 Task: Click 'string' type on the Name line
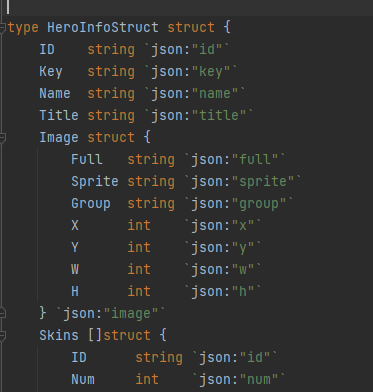point(111,94)
